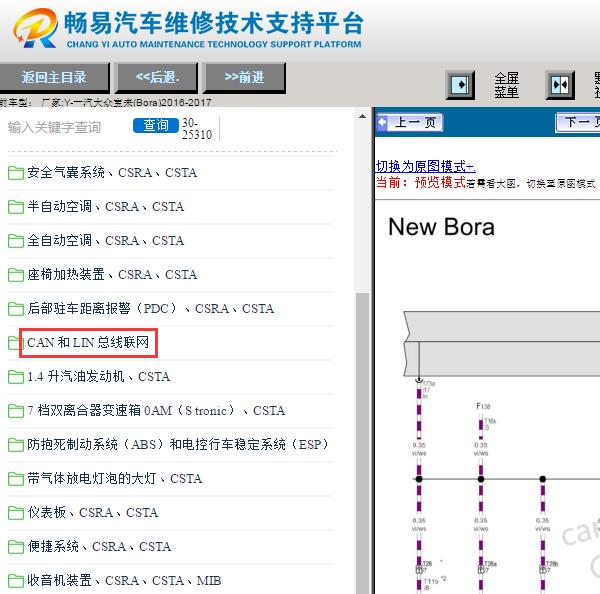The image size is (600, 594).
Task: Open folder icon for 座椅加热装置
Action: coord(16,275)
